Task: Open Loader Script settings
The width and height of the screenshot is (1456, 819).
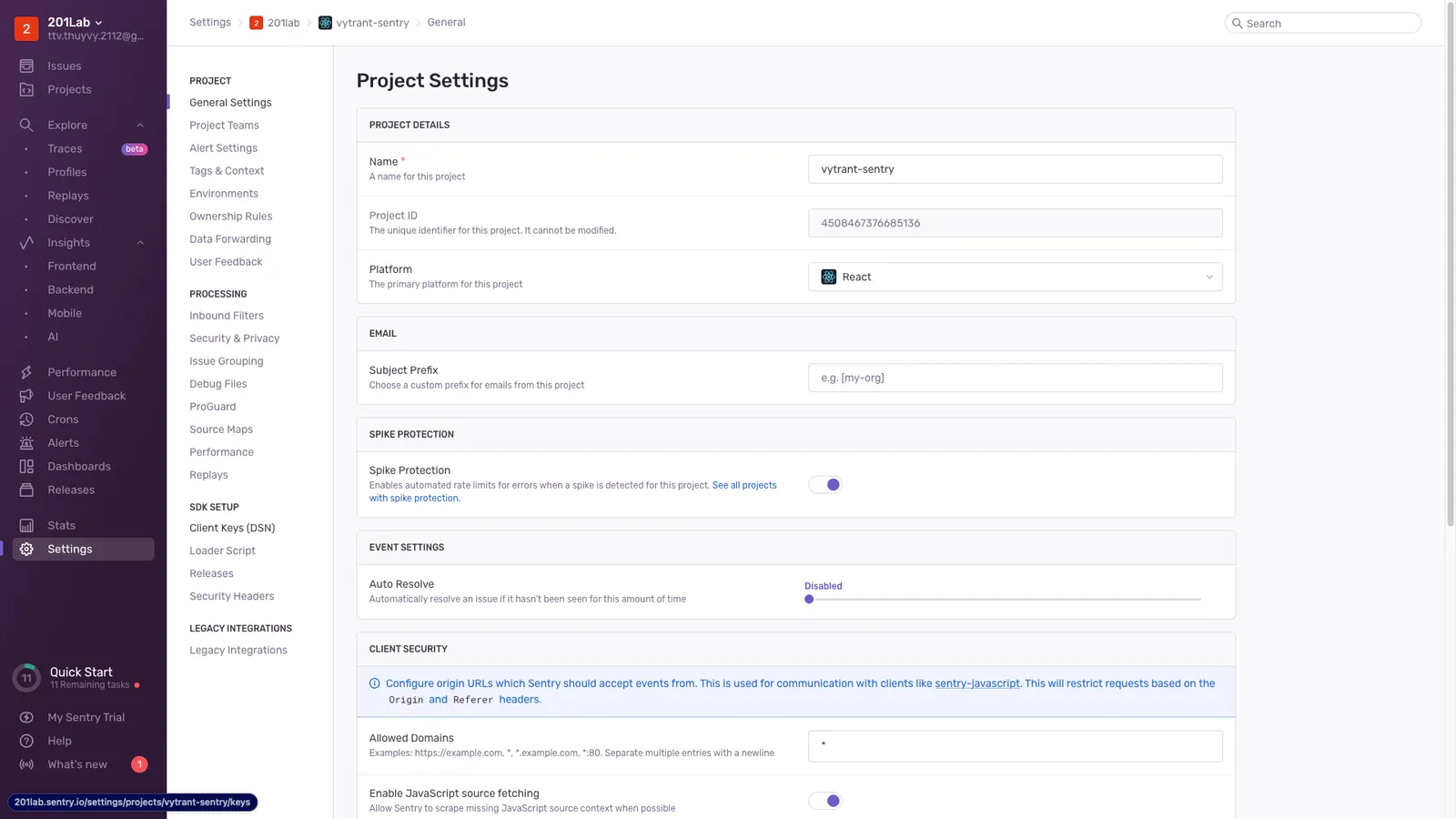Action: [222, 551]
